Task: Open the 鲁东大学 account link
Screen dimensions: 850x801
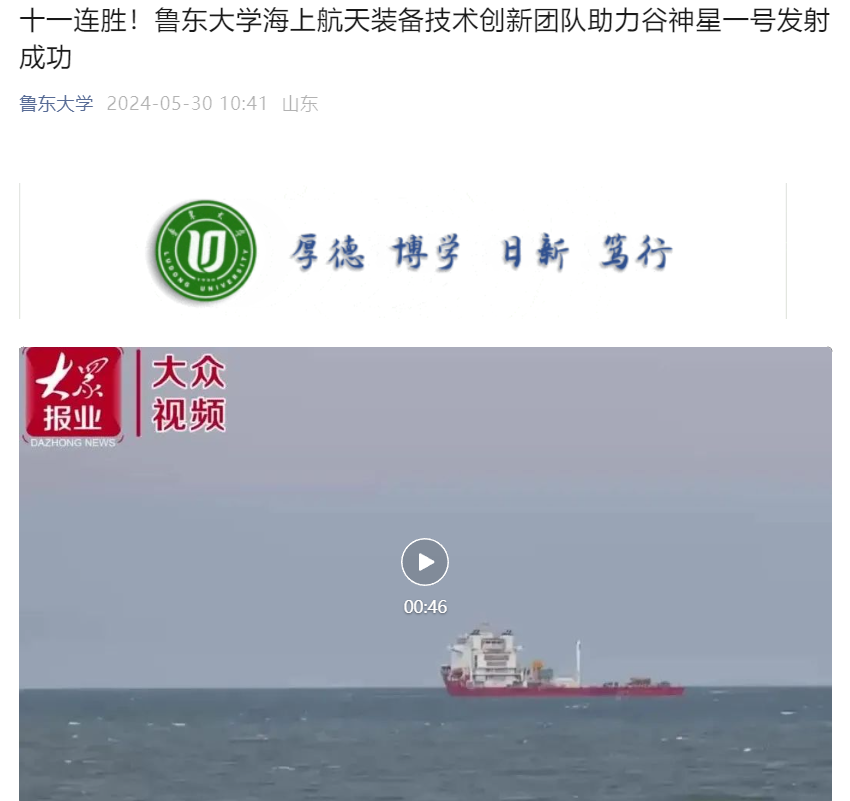Action: click(56, 104)
